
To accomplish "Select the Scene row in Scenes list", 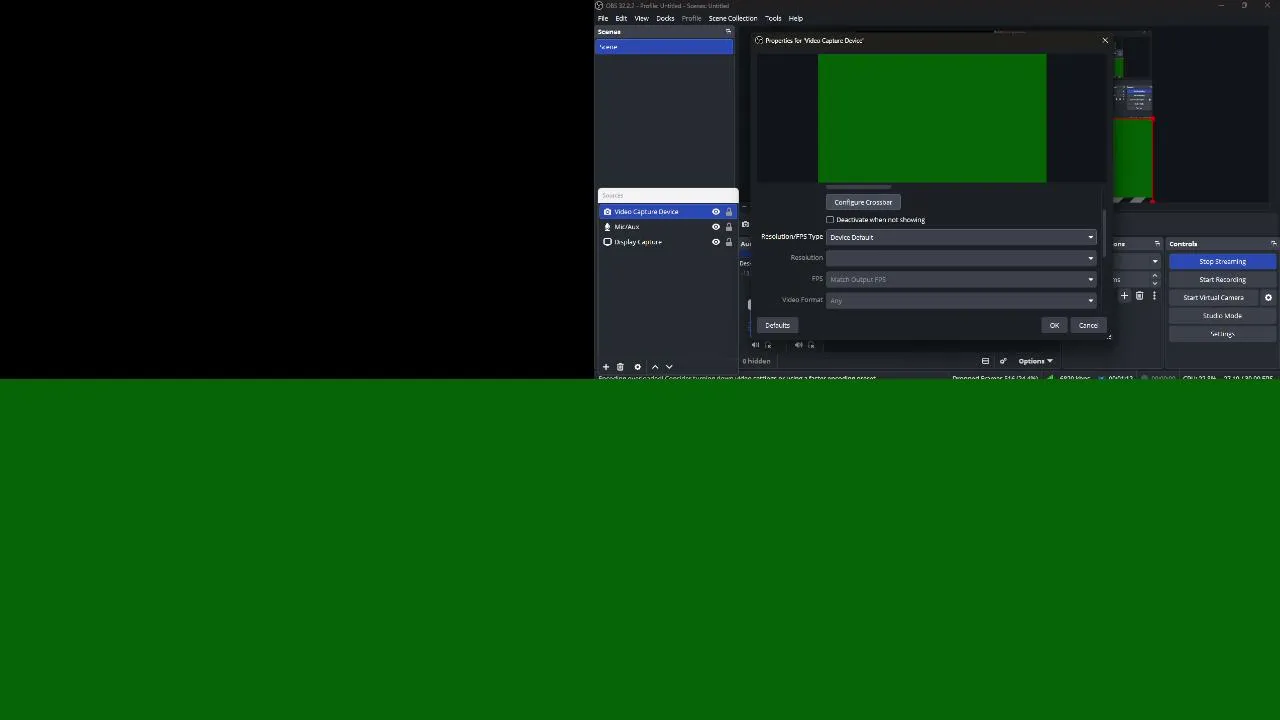I will [x=664, y=47].
